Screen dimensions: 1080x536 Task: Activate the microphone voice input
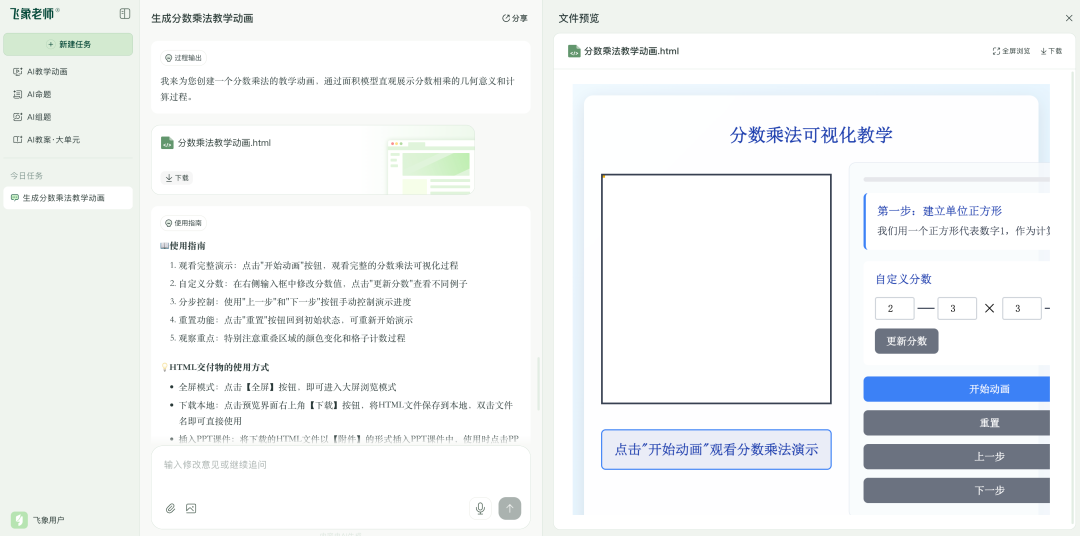[x=480, y=508]
